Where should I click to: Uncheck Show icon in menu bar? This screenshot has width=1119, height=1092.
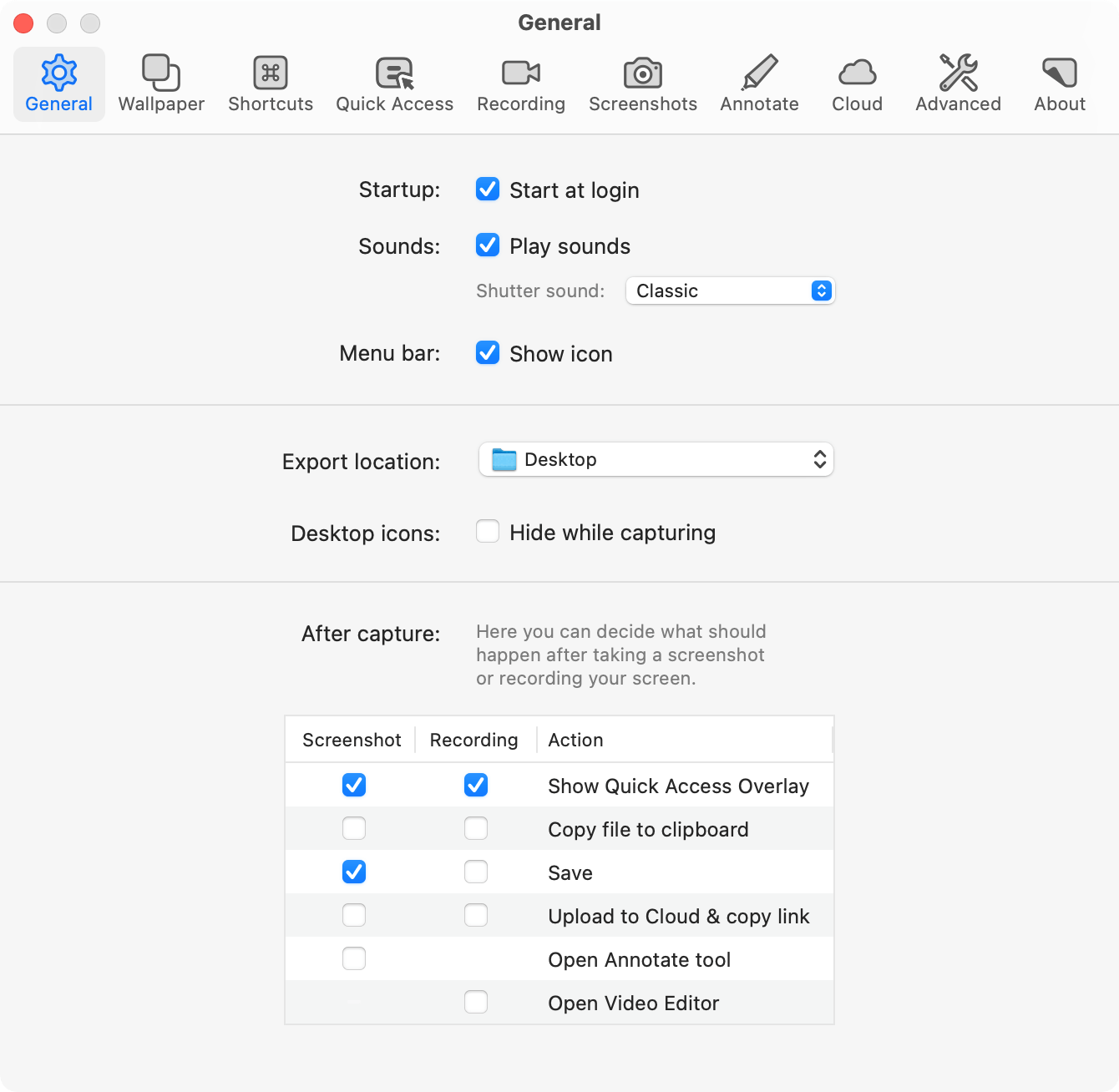[488, 353]
